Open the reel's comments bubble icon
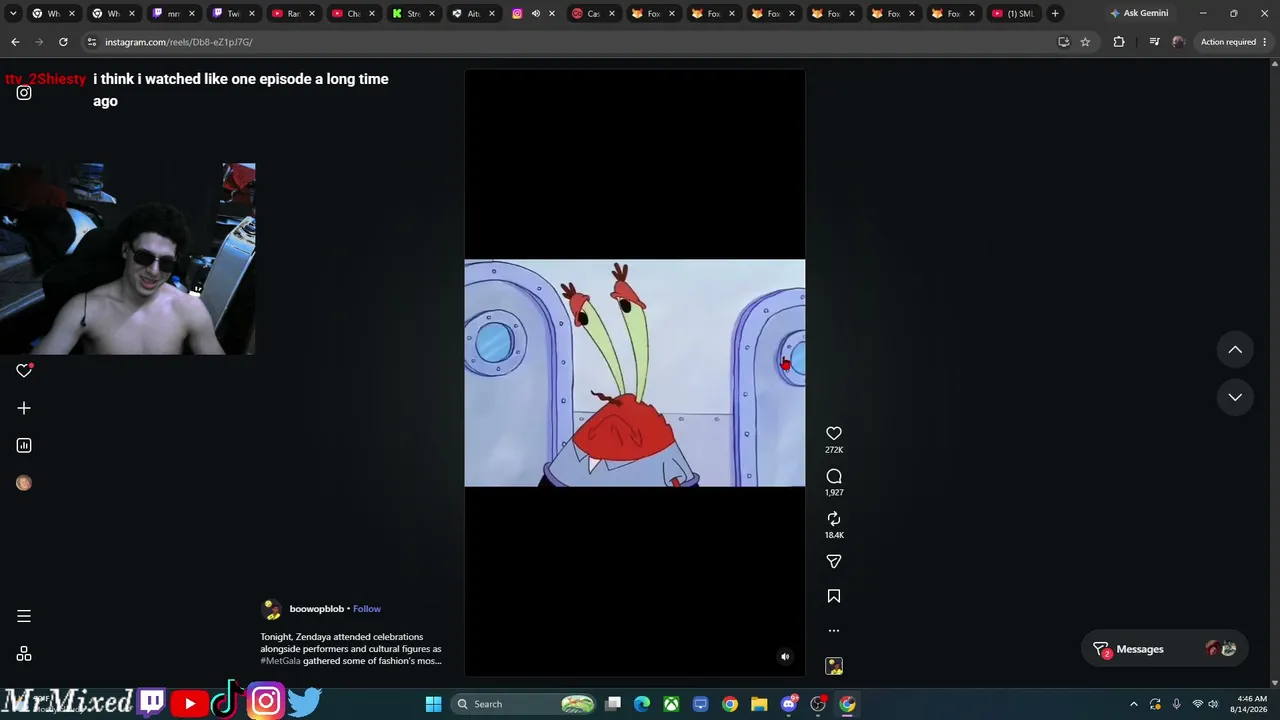Viewport: 1280px width, 720px height. [x=834, y=476]
